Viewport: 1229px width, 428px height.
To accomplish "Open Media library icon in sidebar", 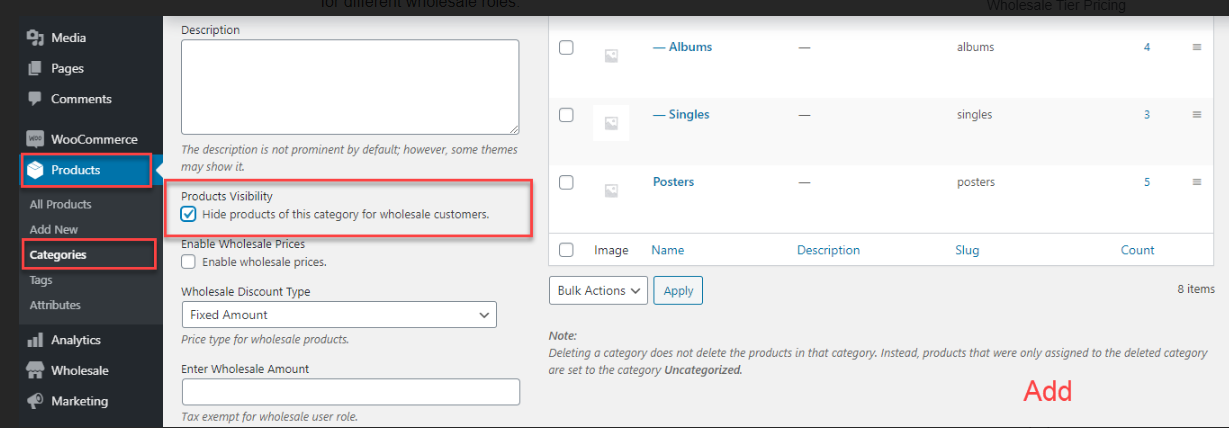I will 35,38.
